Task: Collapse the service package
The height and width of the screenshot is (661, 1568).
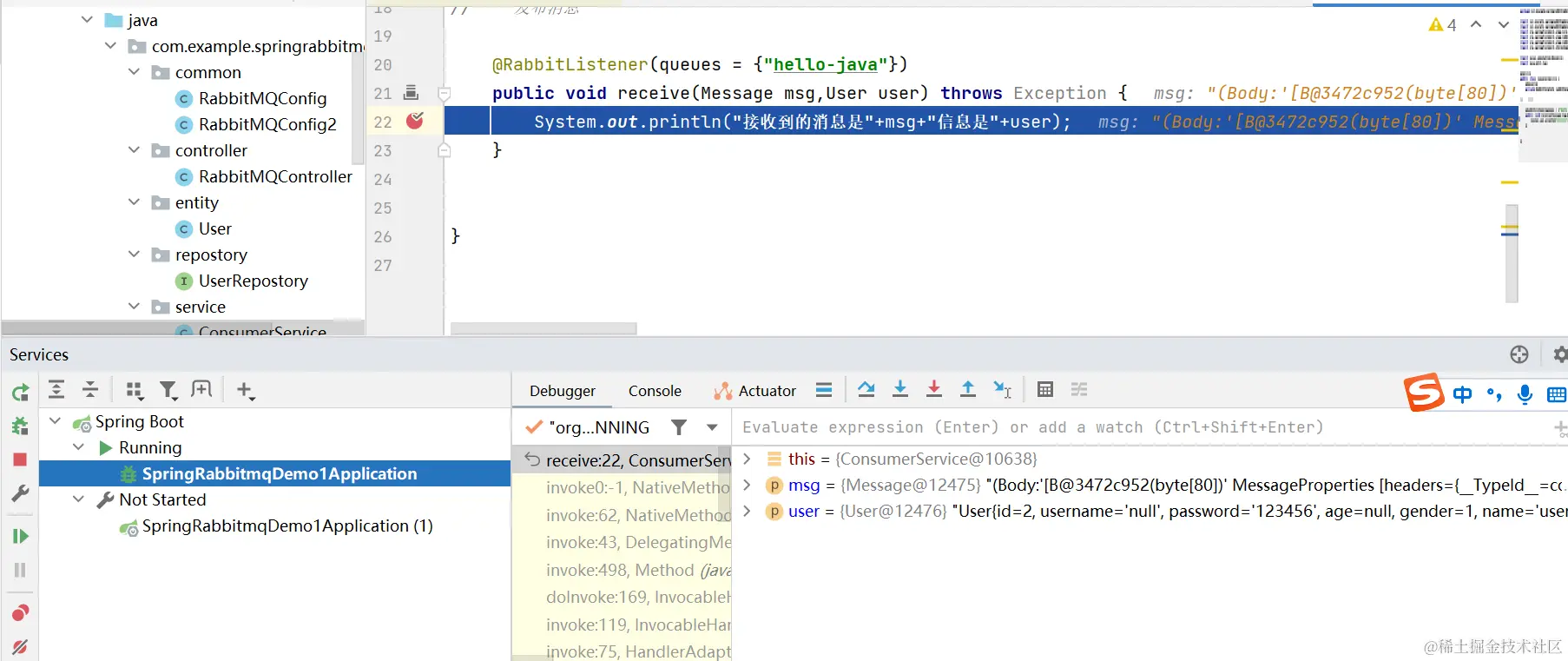Action: tap(134, 306)
